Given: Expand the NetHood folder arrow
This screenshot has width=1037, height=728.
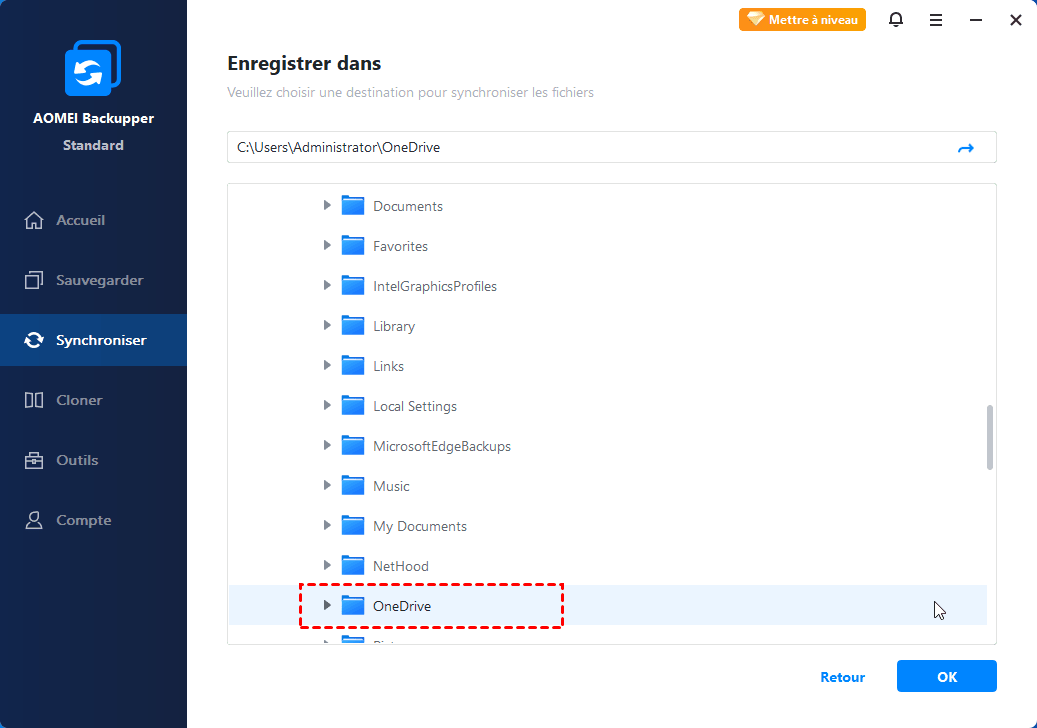Looking at the screenshot, I should (x=327, y=566).
